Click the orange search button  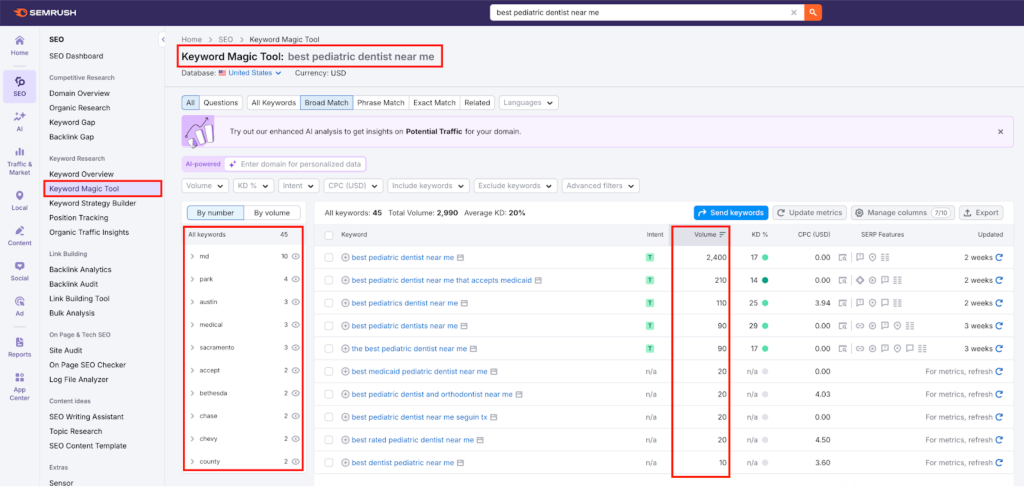tap(813, 12)
